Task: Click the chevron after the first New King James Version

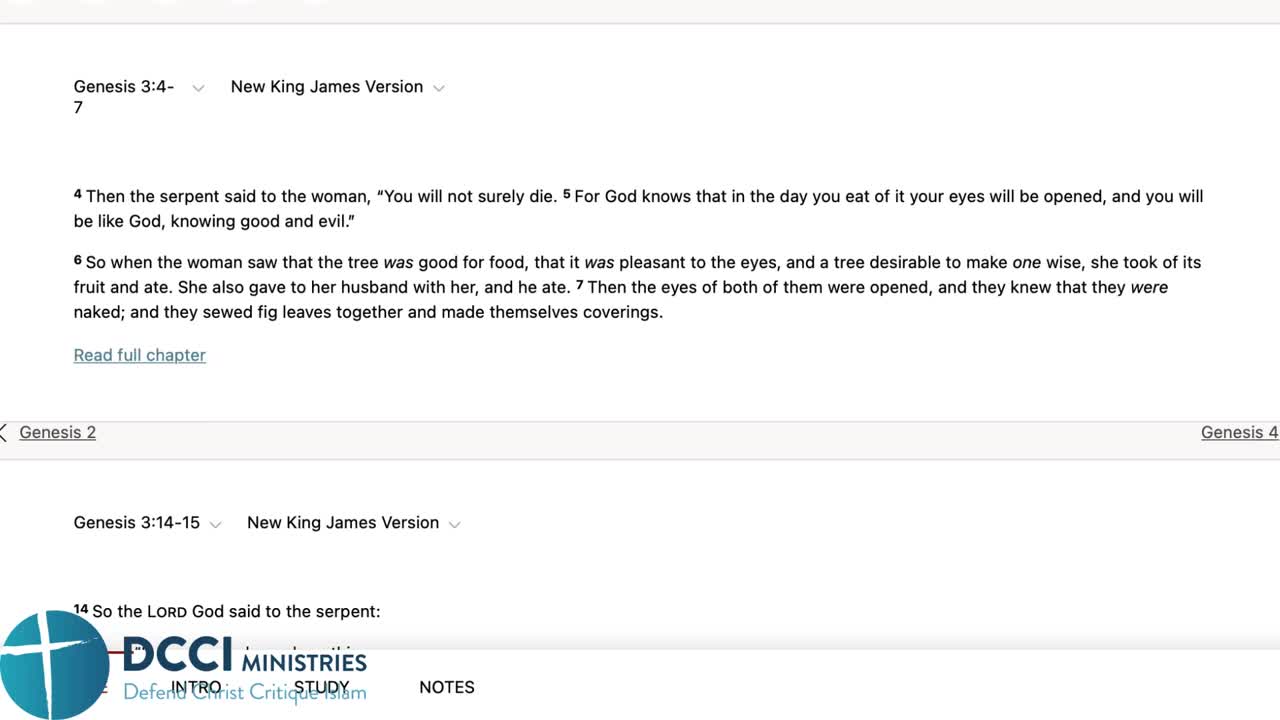Action: pyautogui.click(x=439, y=88)
